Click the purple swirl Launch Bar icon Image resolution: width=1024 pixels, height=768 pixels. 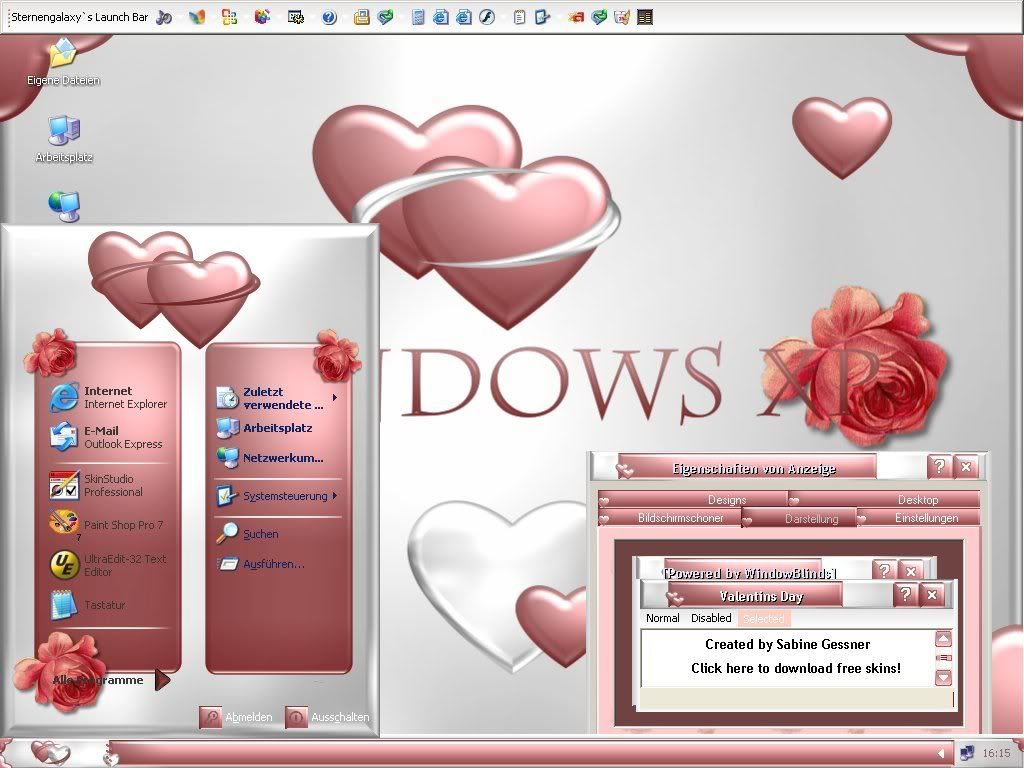(165, 17)
